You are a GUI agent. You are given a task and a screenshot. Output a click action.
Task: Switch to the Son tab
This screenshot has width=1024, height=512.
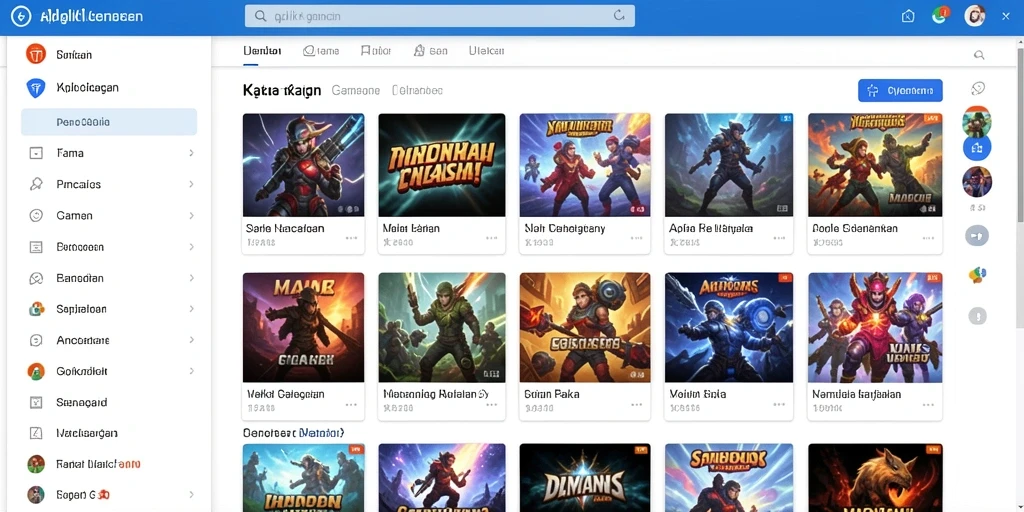pos(430,51)
